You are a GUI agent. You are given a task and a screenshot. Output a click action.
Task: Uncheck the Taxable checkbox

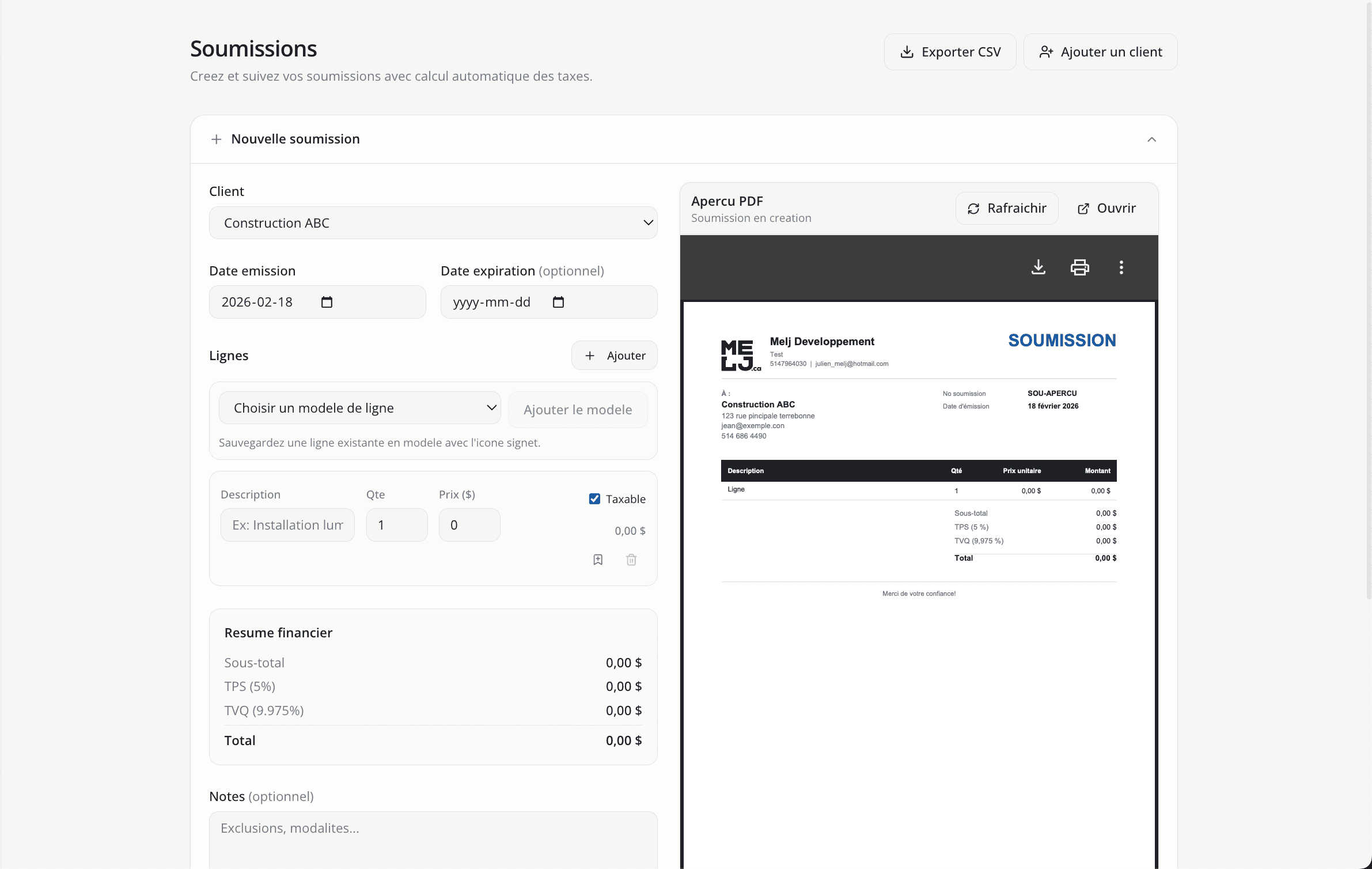[594, 499]
